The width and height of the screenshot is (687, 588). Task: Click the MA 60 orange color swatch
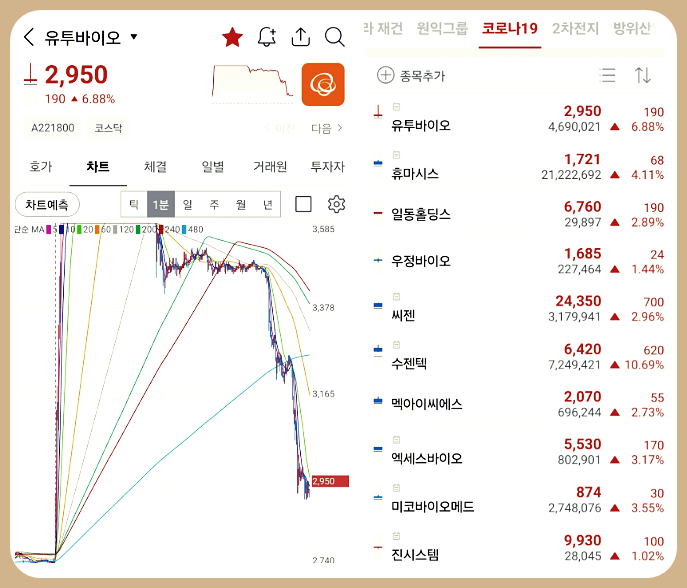(98, 230)
